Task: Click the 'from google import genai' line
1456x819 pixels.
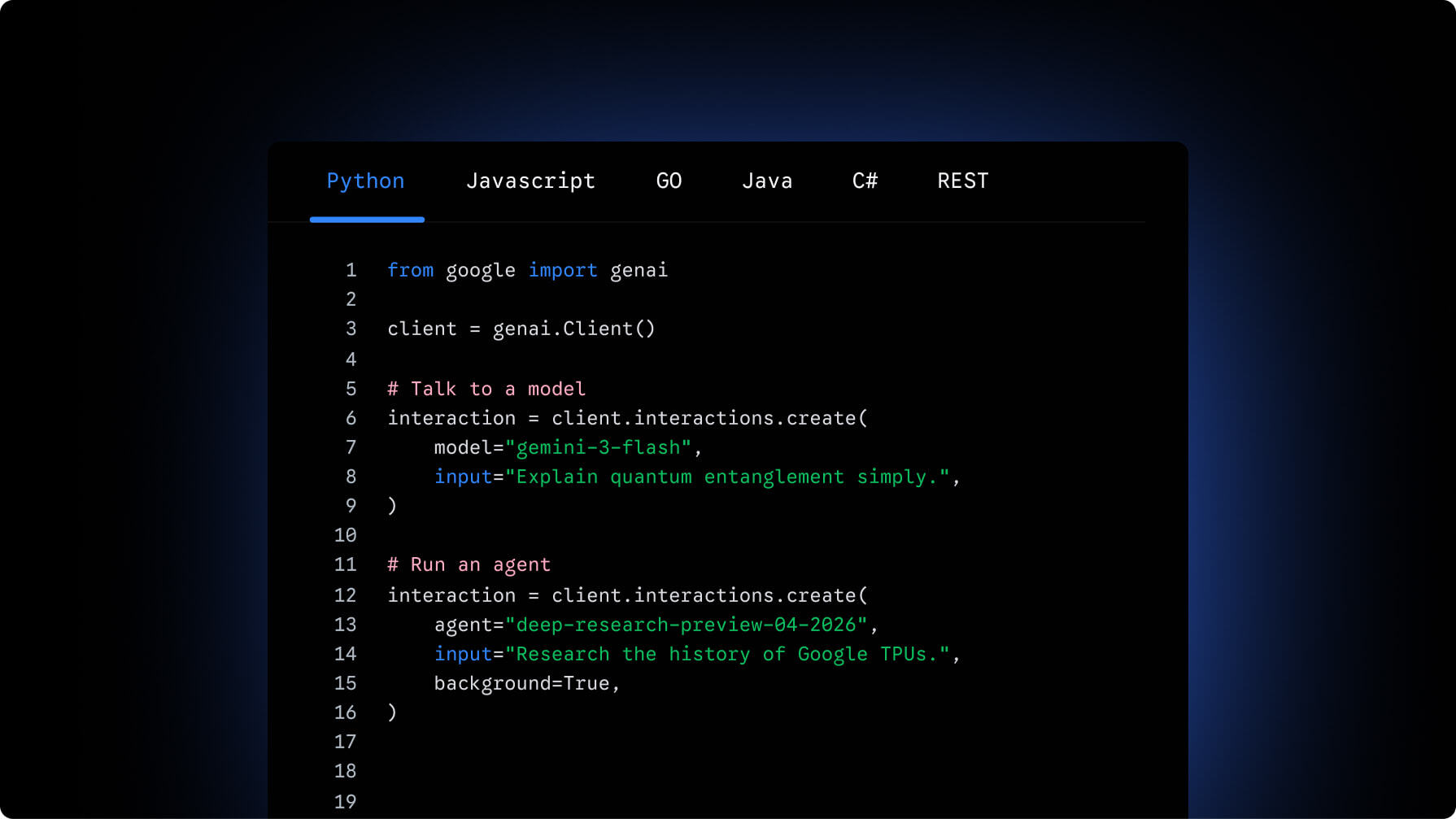Action: tap(527, 271)
